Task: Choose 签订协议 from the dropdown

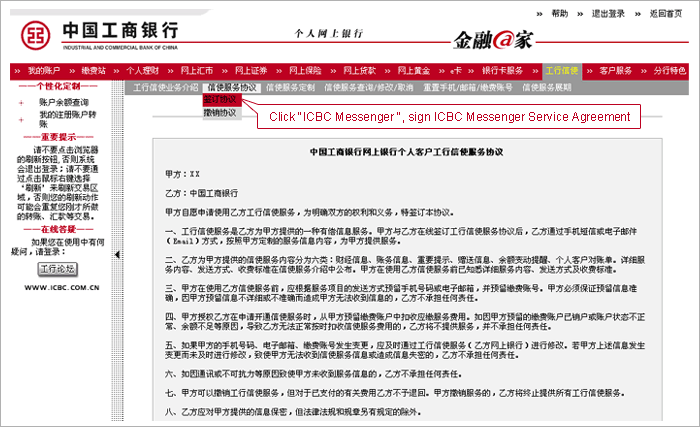Action: click(220, 101)
